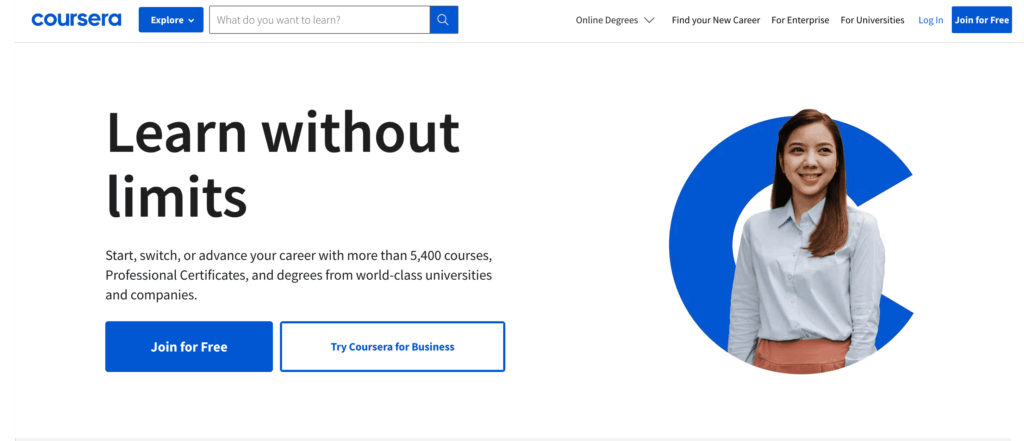Viewport: 1024px width, 441px height.
Task: Open the For Enterprise link
Action: (800, 20)
